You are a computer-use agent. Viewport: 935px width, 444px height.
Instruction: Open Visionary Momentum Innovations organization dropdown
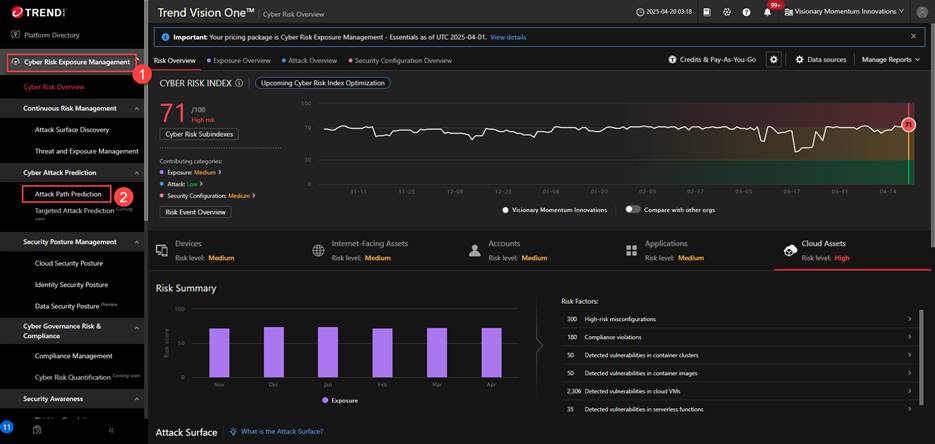tap(844, 11)
